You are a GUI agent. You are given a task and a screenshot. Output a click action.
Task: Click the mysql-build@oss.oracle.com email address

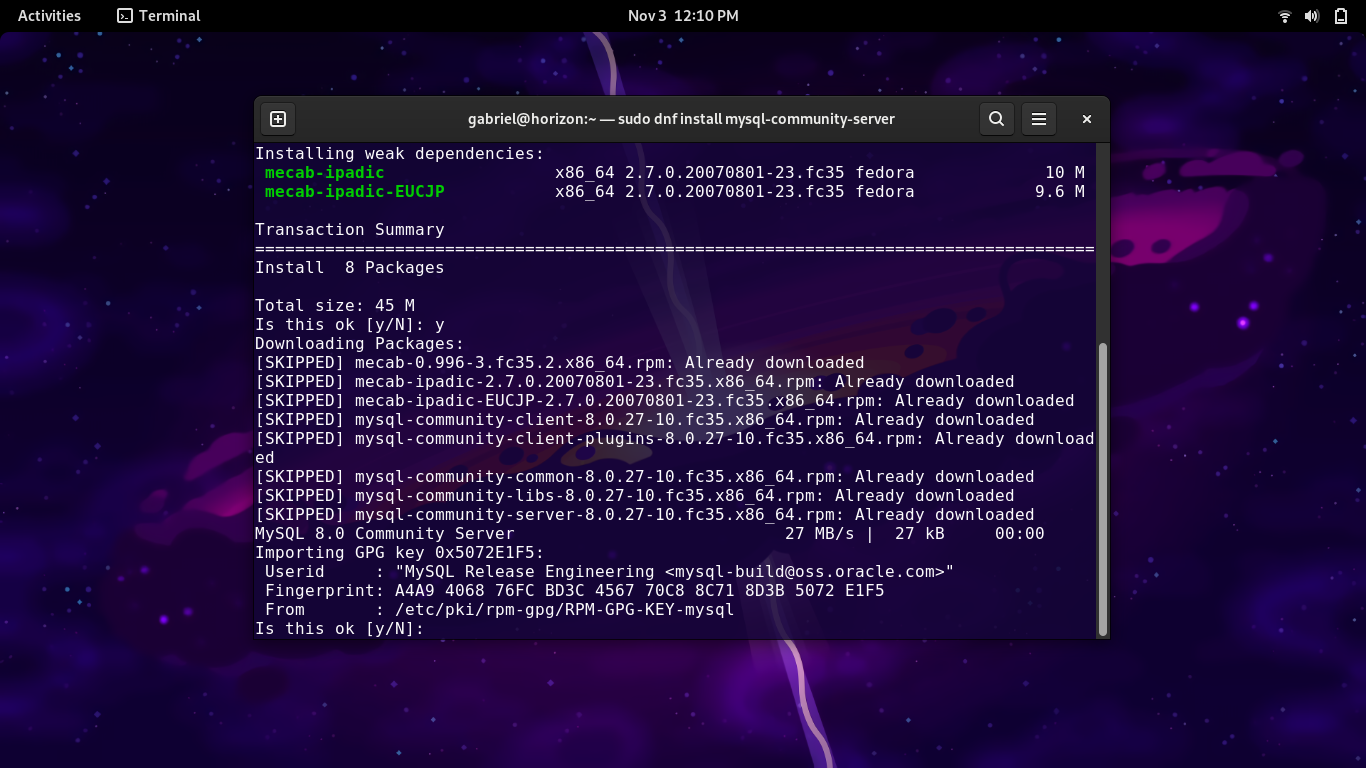pos(809,572)
